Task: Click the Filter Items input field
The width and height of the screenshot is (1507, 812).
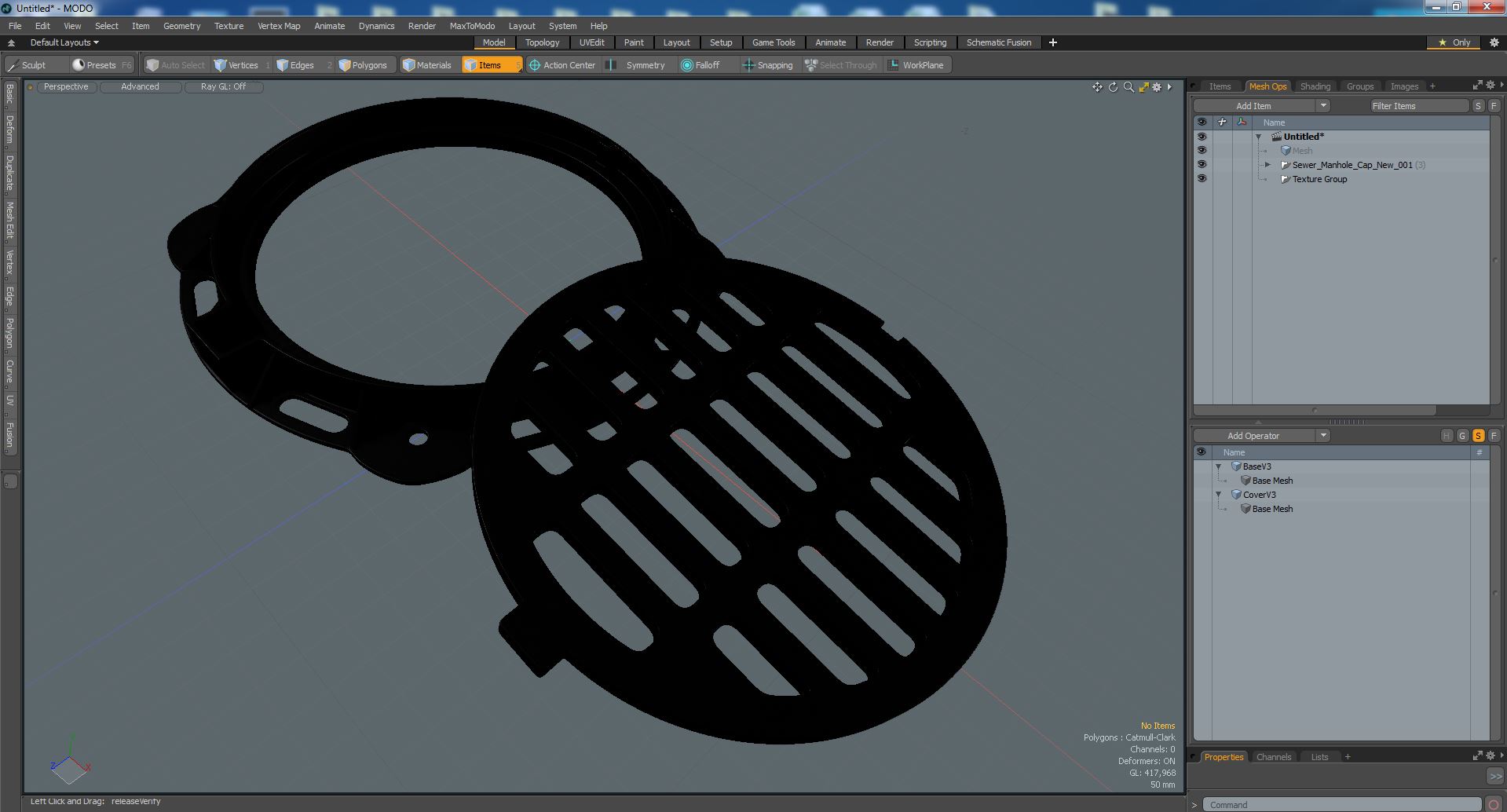Action: (x=1419, y=106)
